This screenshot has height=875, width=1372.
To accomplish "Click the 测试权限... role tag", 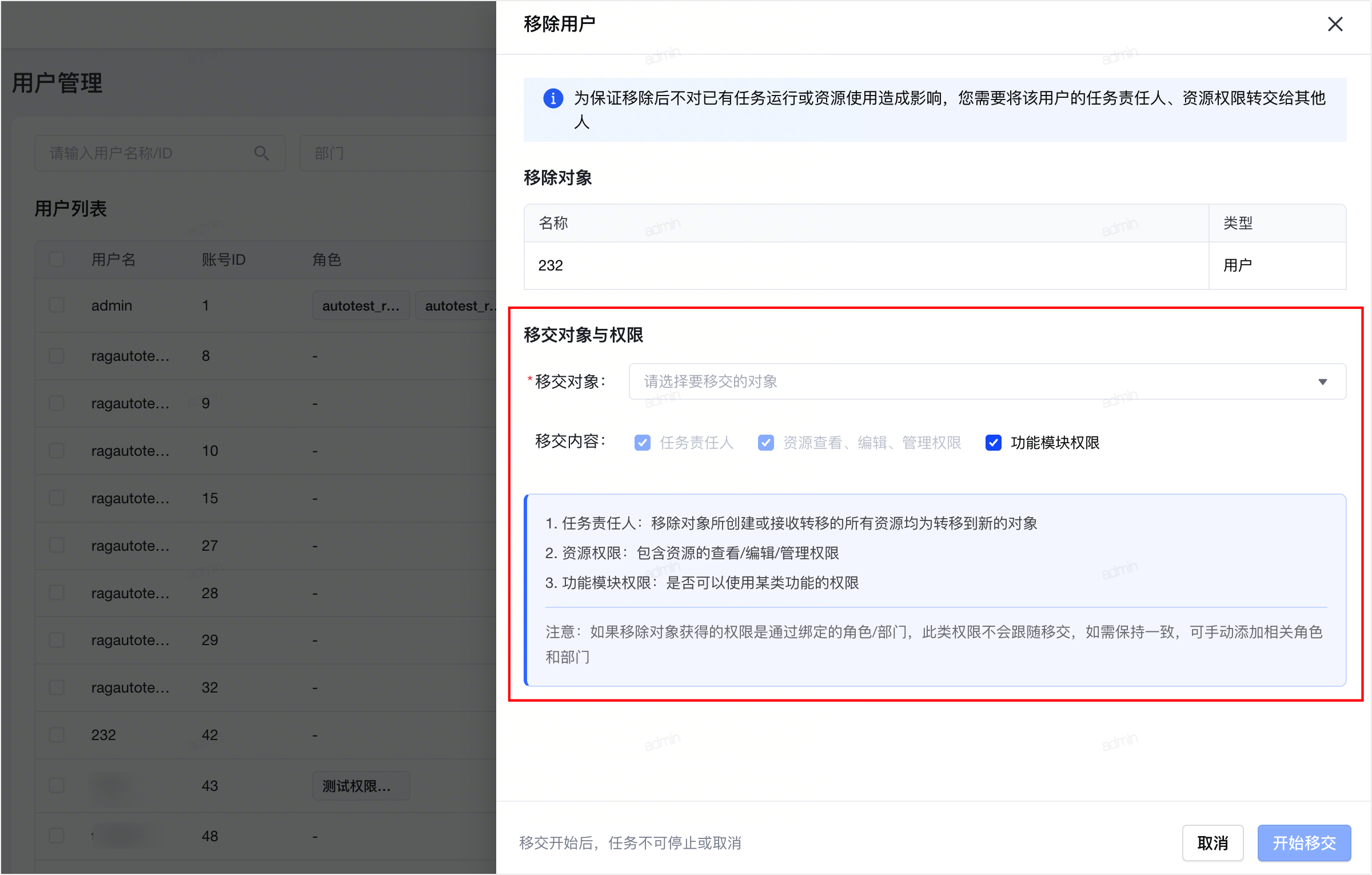I will click(361, 786).
